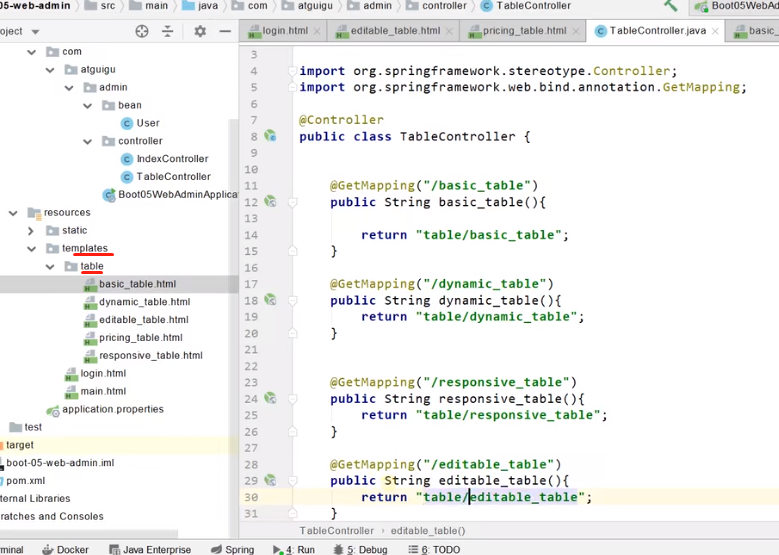Click the green build hammer icon
Image resolution: width=779 pixels, height=555 pixels.
tap(670, 5)
